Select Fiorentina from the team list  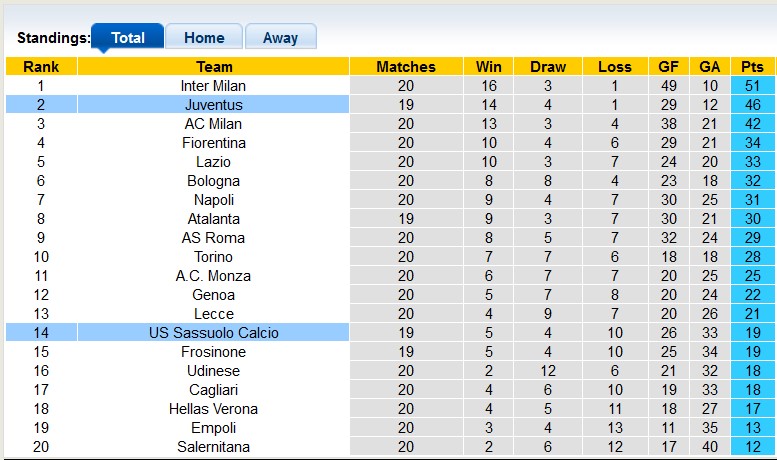click(214, 143)
